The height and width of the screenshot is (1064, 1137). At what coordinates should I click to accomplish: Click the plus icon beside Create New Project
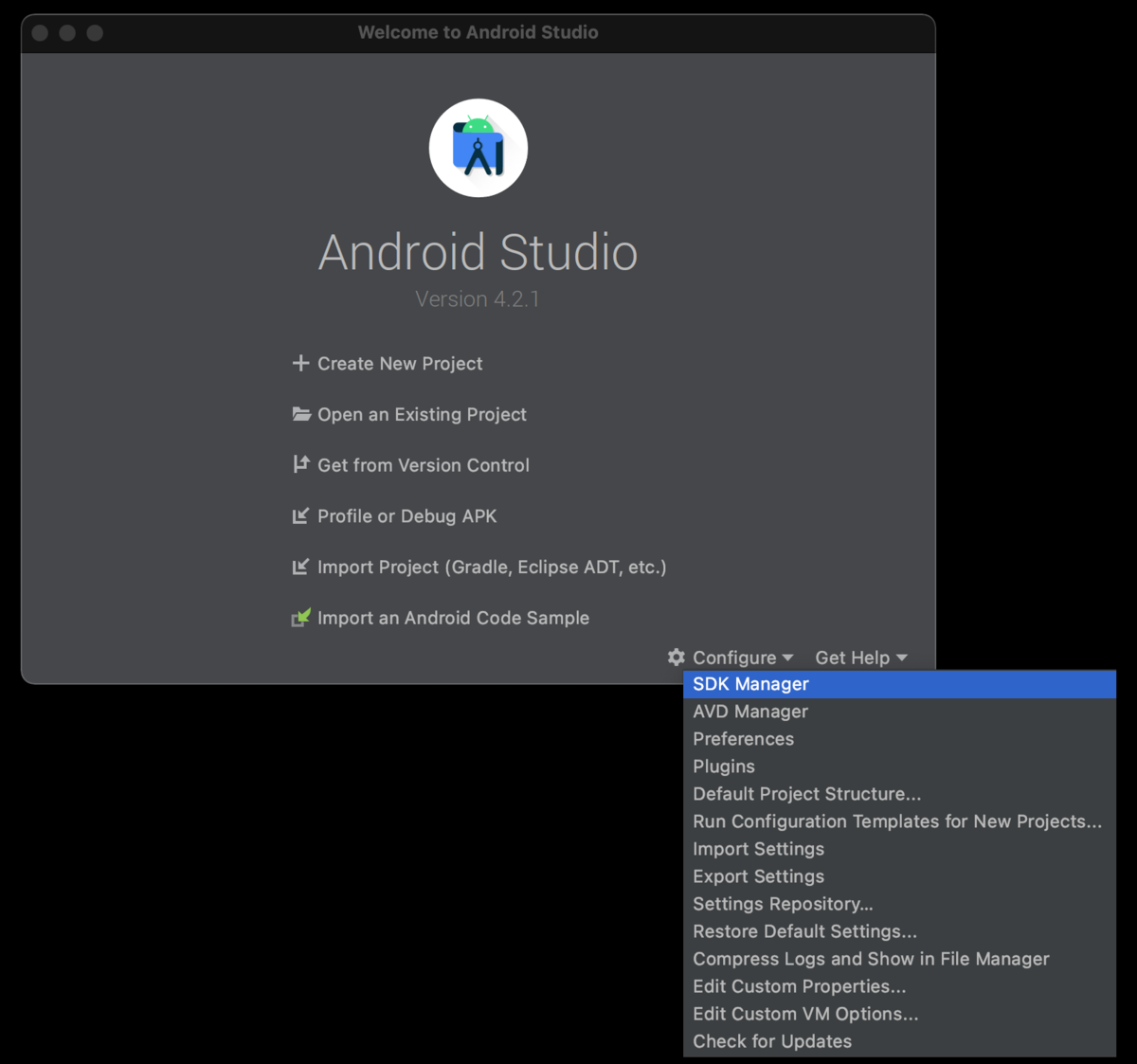pos(300,363)
